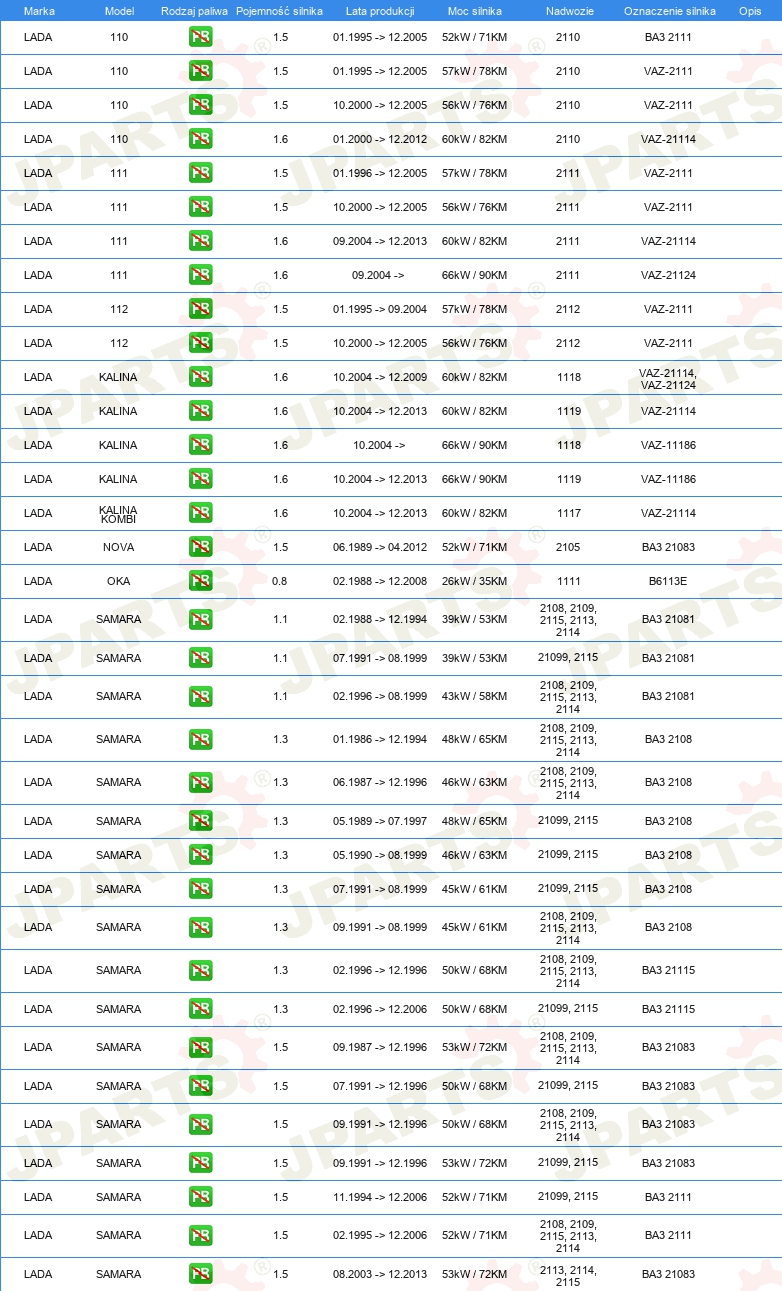Click the Pojemność silnika column header
Image resolution: width=782 pixels, height=1291 pixels.
280,11
